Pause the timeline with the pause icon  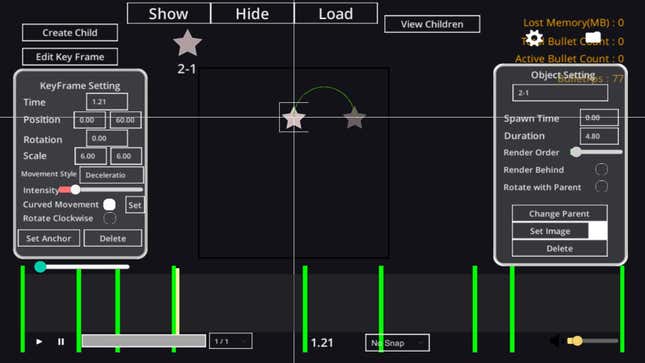61,342
